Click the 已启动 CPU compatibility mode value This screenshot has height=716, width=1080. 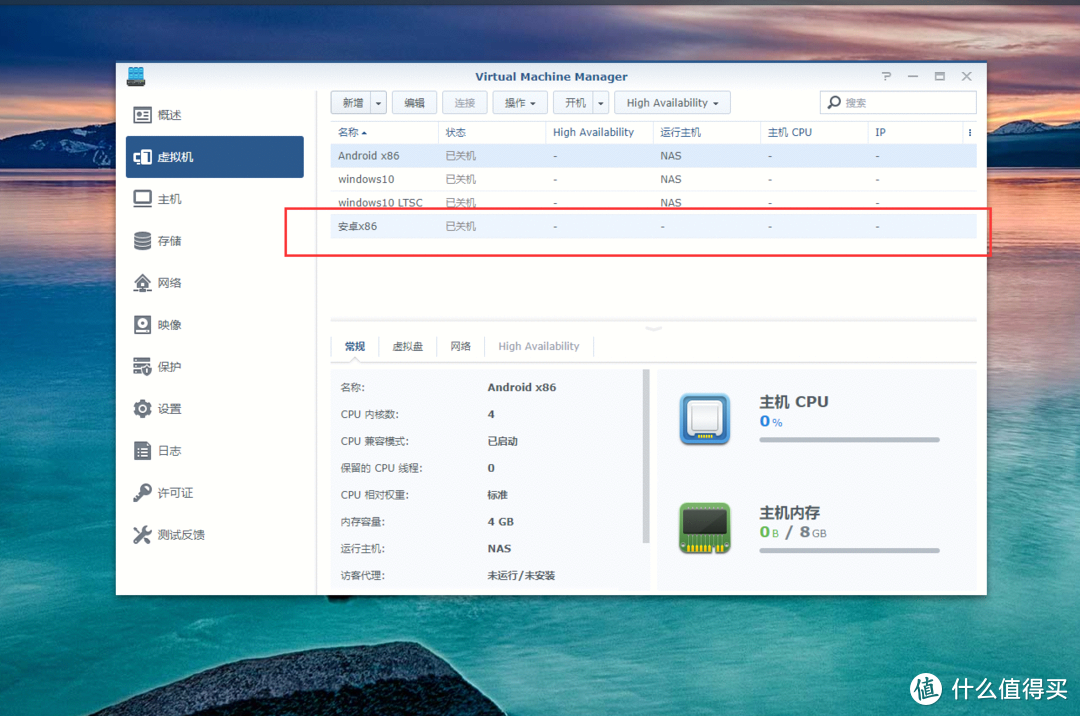pos(503,441)
